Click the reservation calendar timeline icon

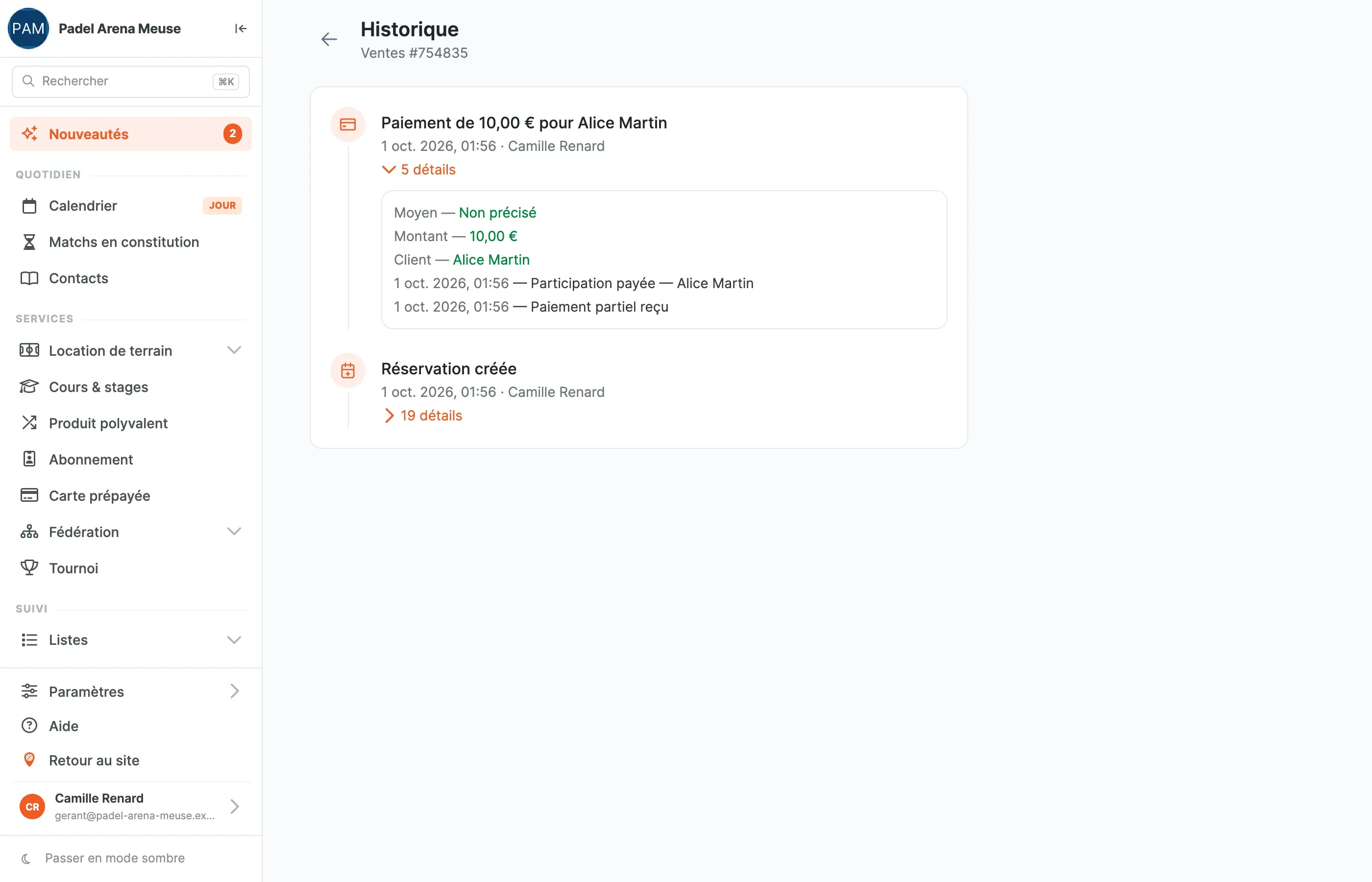click(347, 370)
